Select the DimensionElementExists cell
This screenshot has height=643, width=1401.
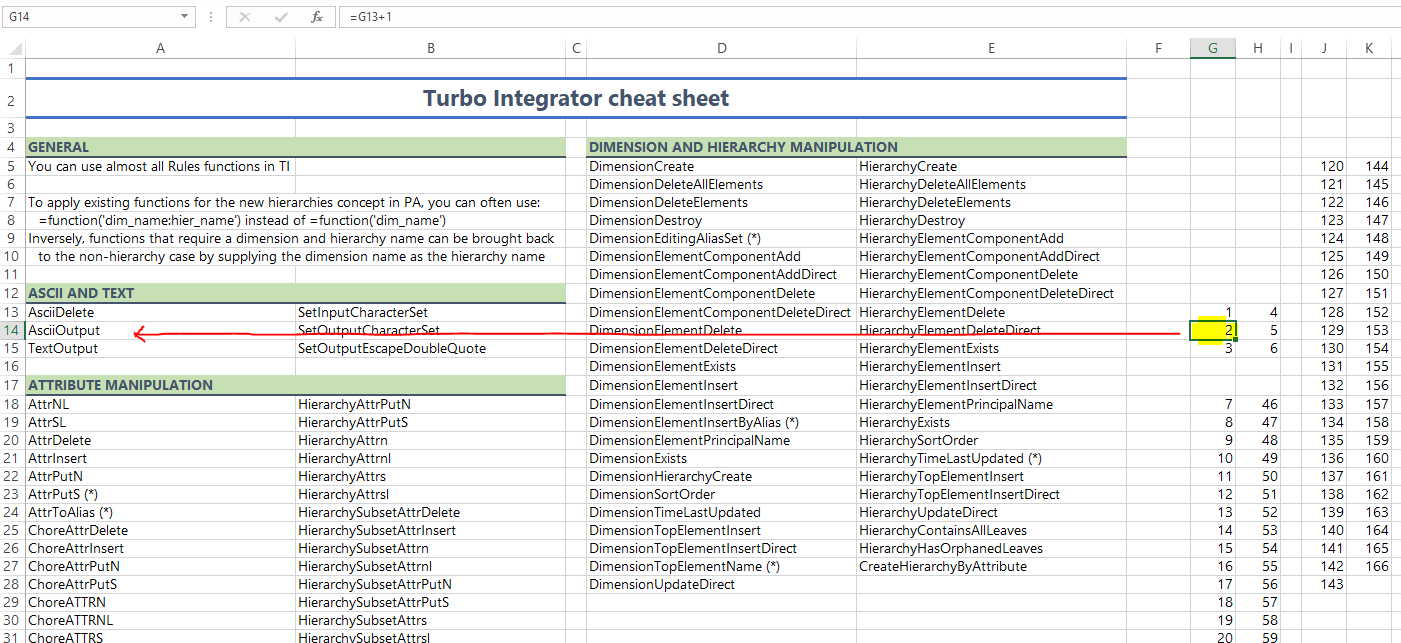722,366
